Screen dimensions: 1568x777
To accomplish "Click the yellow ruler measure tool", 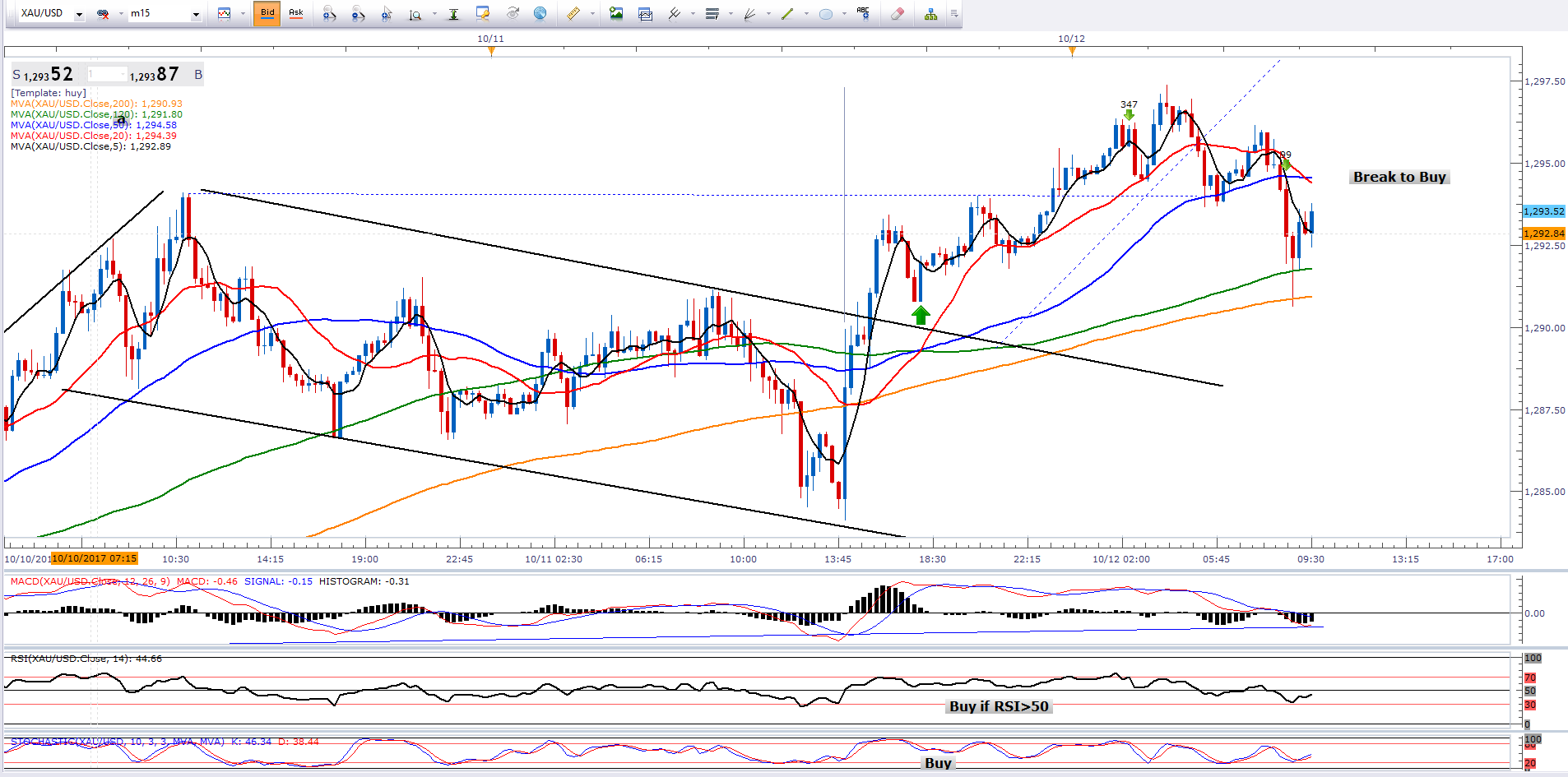I will pos(573,13).
